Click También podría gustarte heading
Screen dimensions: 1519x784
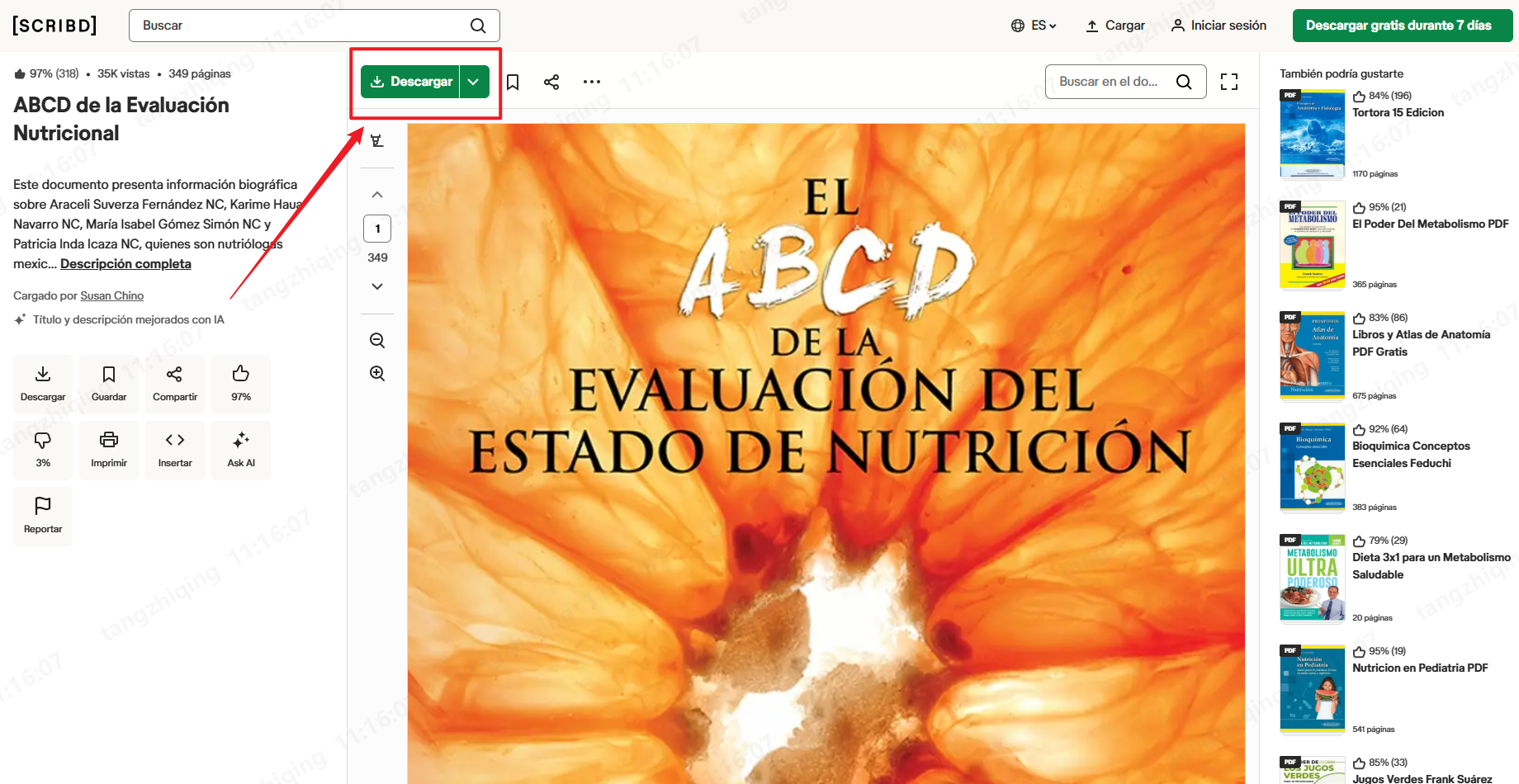pyautogui.click(x=1342, y=73)
